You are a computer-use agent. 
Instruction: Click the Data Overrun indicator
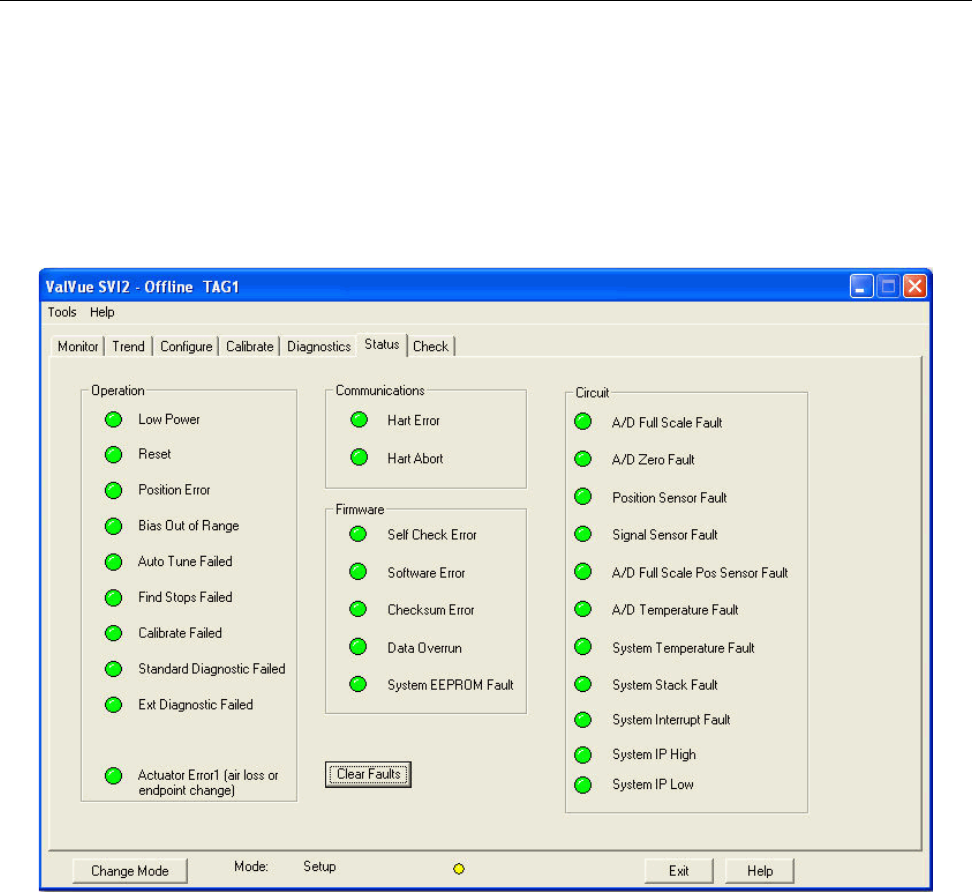pos(358,647)
